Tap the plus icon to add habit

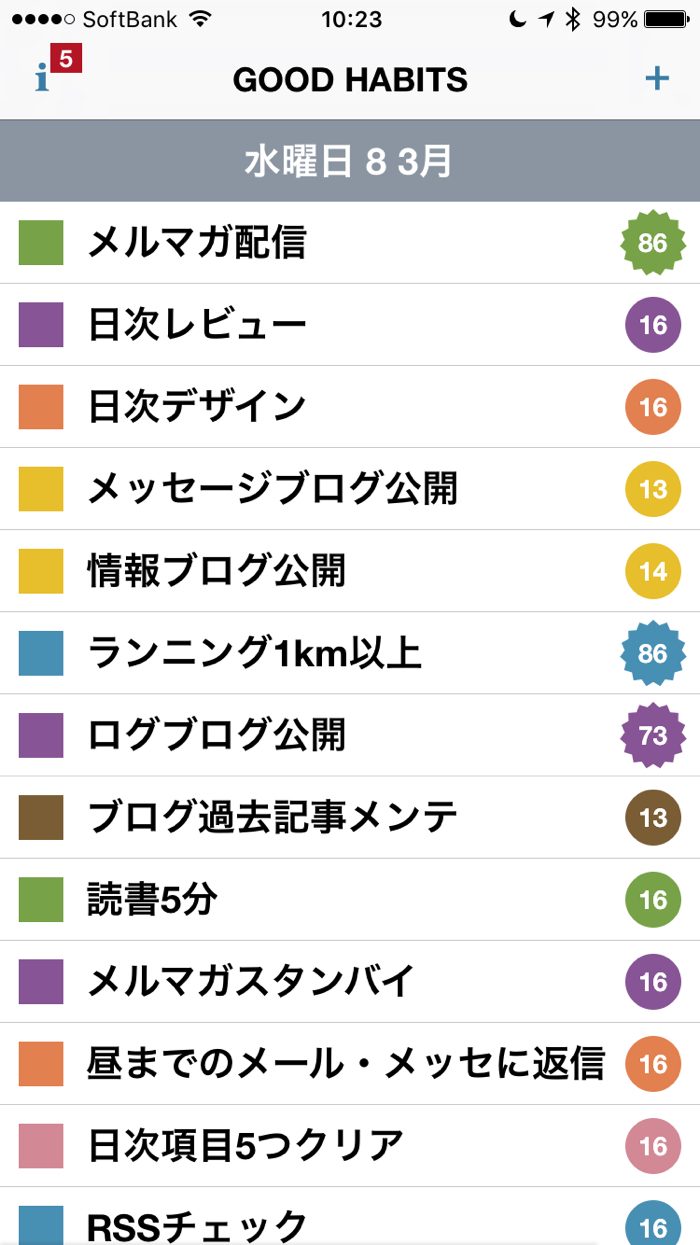click(657, 78)
